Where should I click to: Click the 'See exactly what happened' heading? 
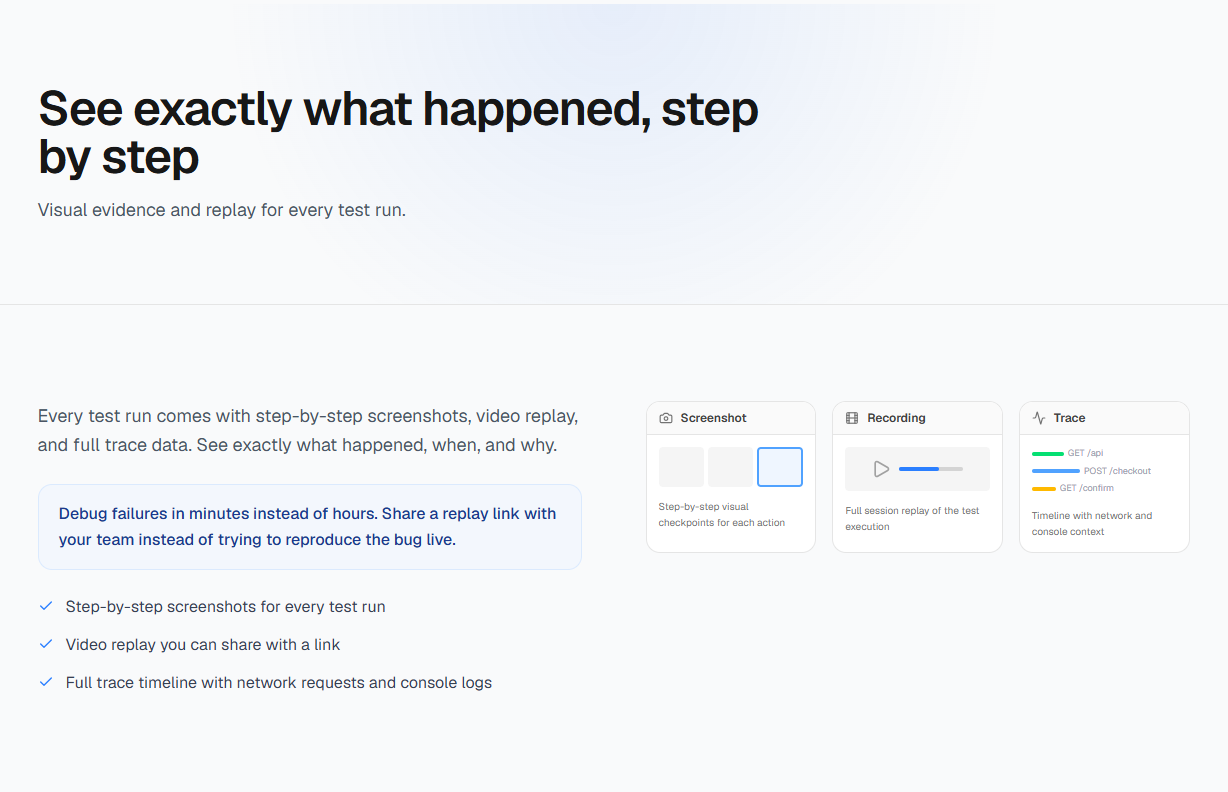[x=398, y=133]
